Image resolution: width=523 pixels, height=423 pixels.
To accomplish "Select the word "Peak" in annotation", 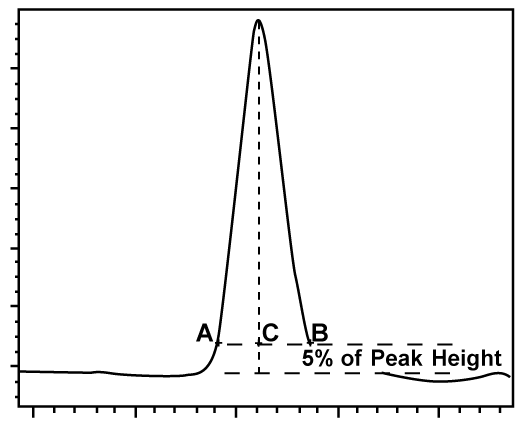I will click(x=397, y=359).
